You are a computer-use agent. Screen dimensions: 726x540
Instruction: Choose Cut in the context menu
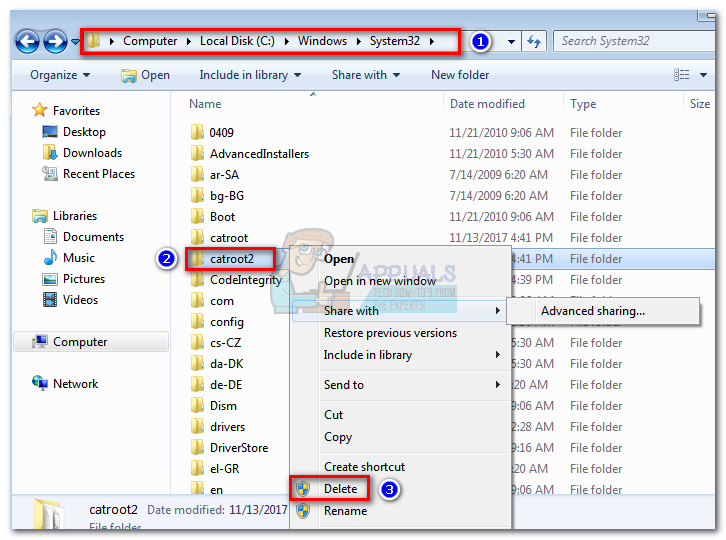click(x=401, y=415)
